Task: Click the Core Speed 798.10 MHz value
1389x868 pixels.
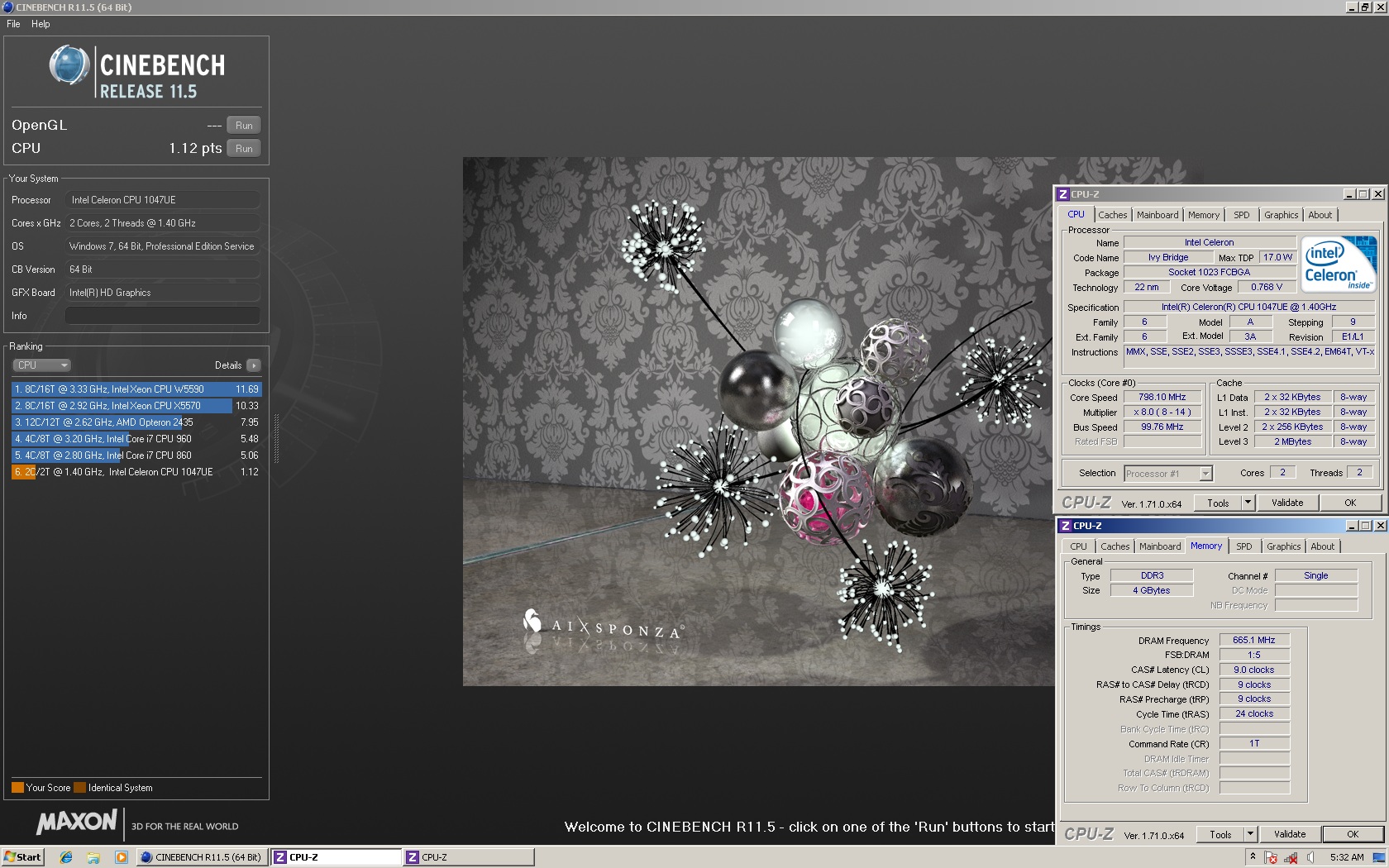Action: [x=1162, y=398]
